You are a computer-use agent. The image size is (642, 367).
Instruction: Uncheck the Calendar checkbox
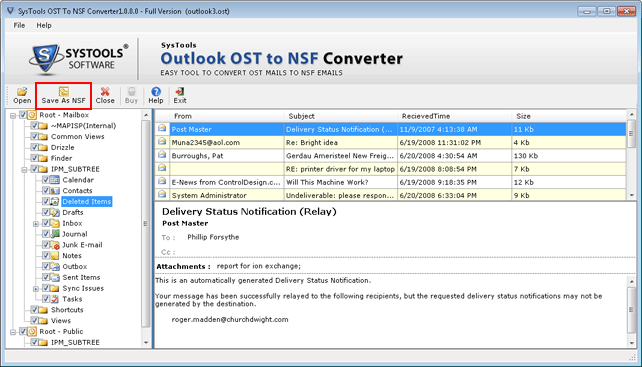[x=46, y=180]
